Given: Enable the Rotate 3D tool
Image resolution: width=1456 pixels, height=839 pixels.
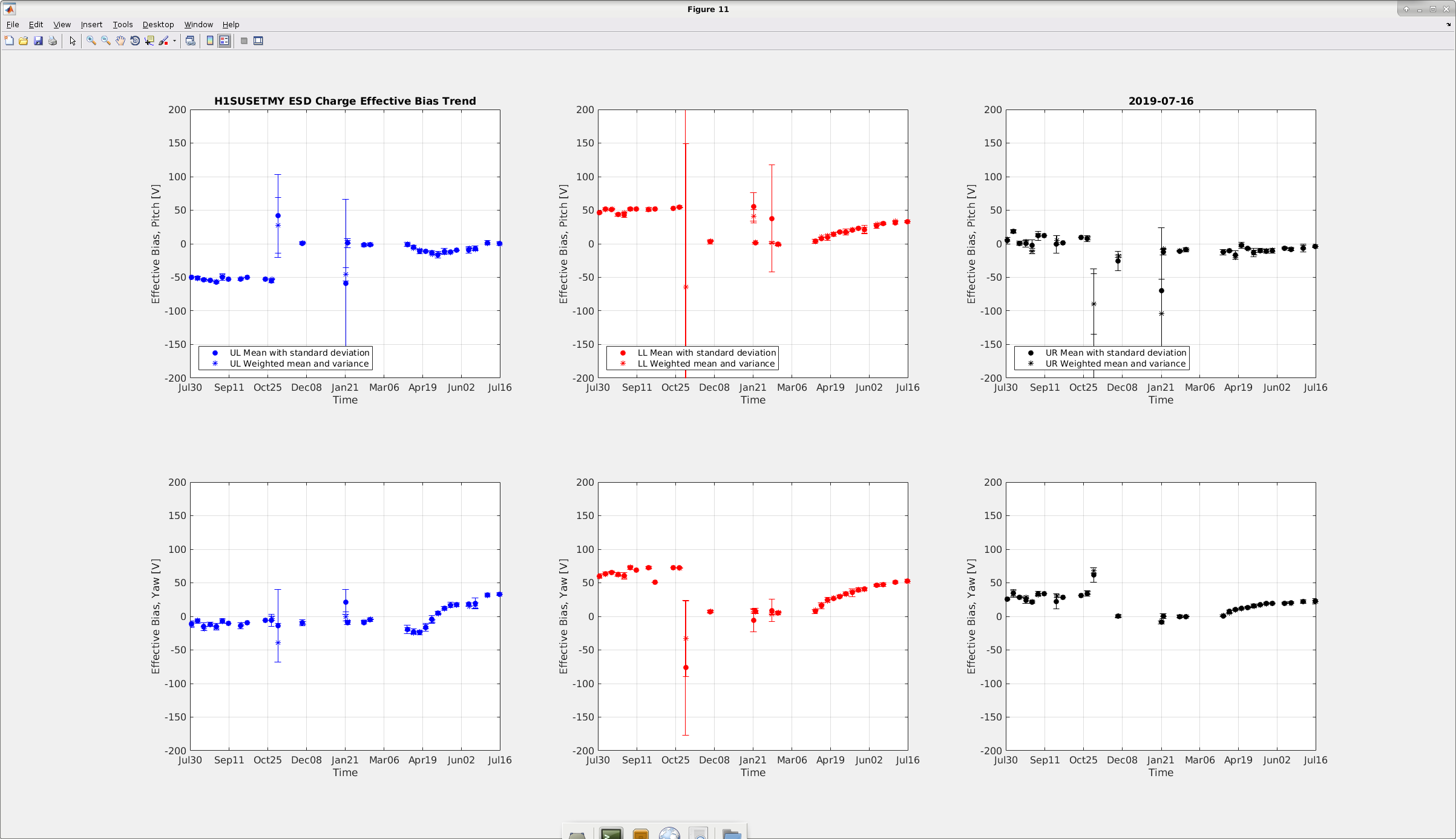Looking at the screenshot, I should (135, 41).
